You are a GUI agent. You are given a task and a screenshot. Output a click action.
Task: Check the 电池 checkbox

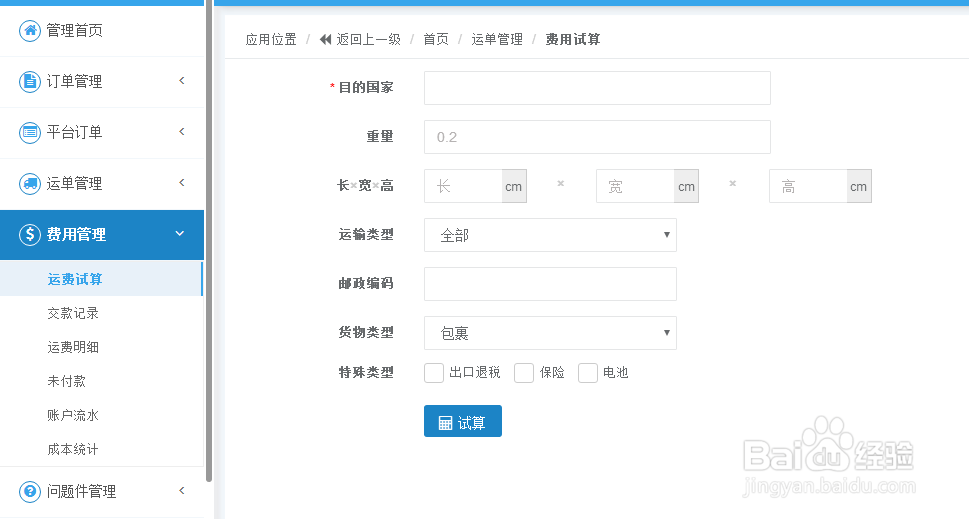[588, 373]
